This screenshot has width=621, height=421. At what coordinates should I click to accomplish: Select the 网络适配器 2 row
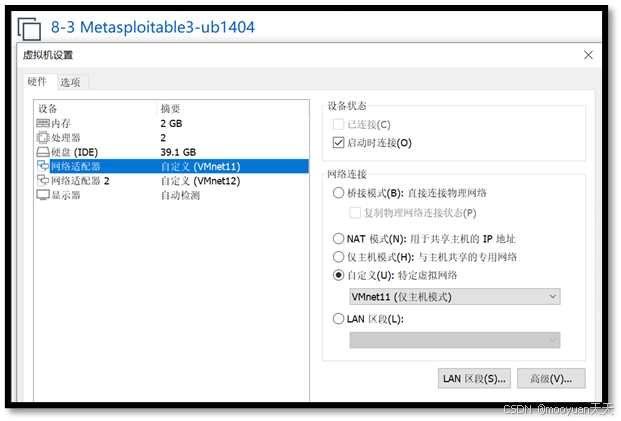[171, 181]
